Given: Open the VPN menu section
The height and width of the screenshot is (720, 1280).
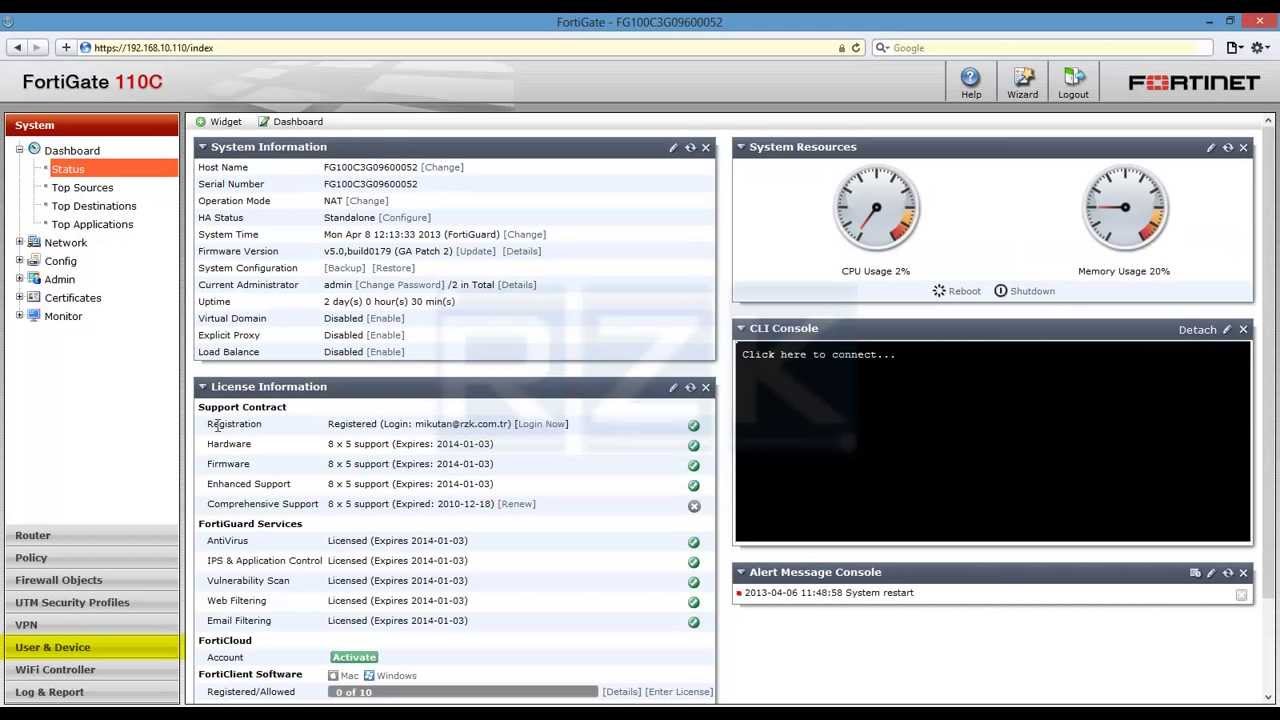Looking at the screenshot, I should click(x=91, y=625).
